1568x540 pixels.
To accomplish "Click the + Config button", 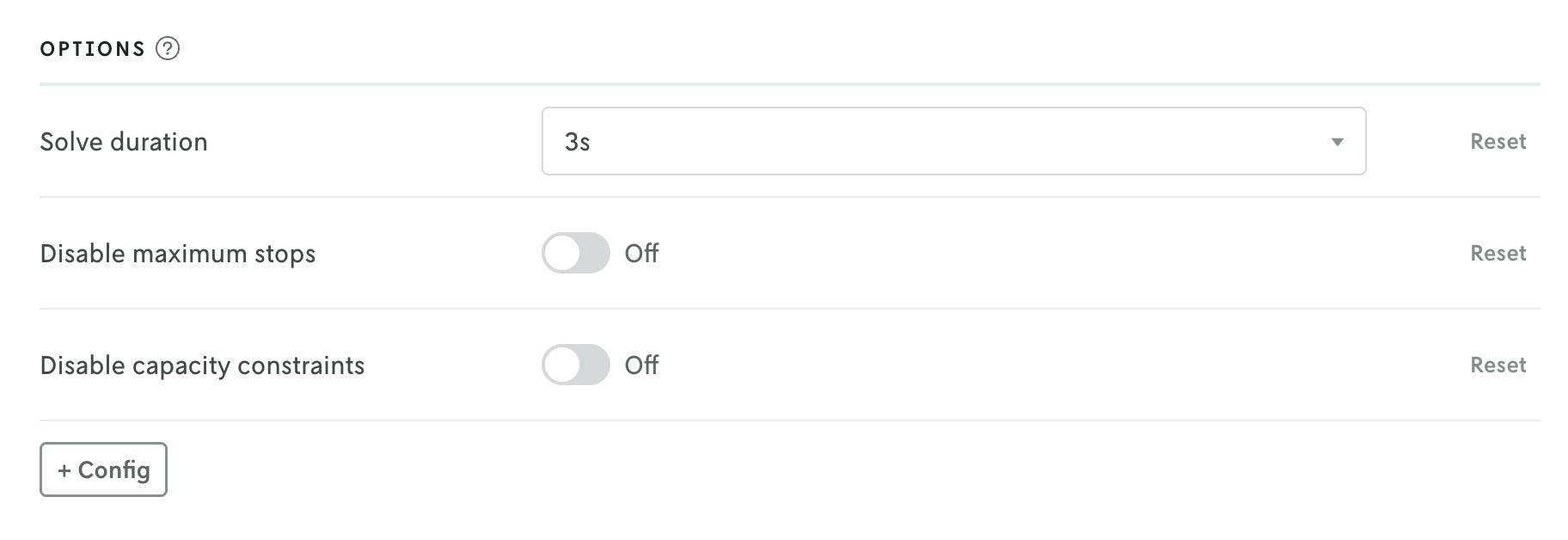I will (x=103, y=469).
